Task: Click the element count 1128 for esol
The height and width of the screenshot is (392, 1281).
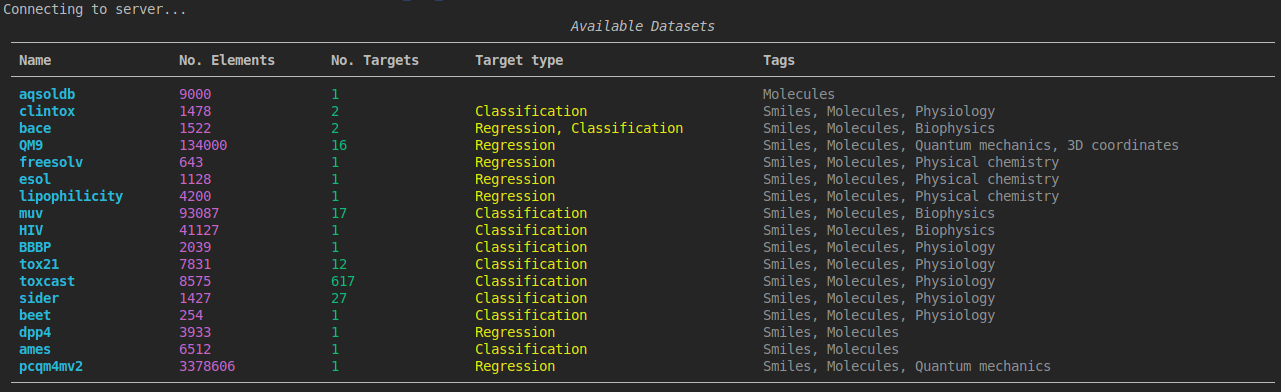Action: click(195, 179)
